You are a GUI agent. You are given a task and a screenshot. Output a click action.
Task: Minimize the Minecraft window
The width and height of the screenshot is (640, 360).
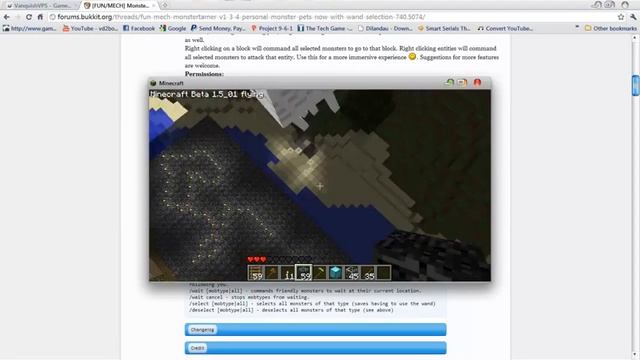tap(449, 82)
